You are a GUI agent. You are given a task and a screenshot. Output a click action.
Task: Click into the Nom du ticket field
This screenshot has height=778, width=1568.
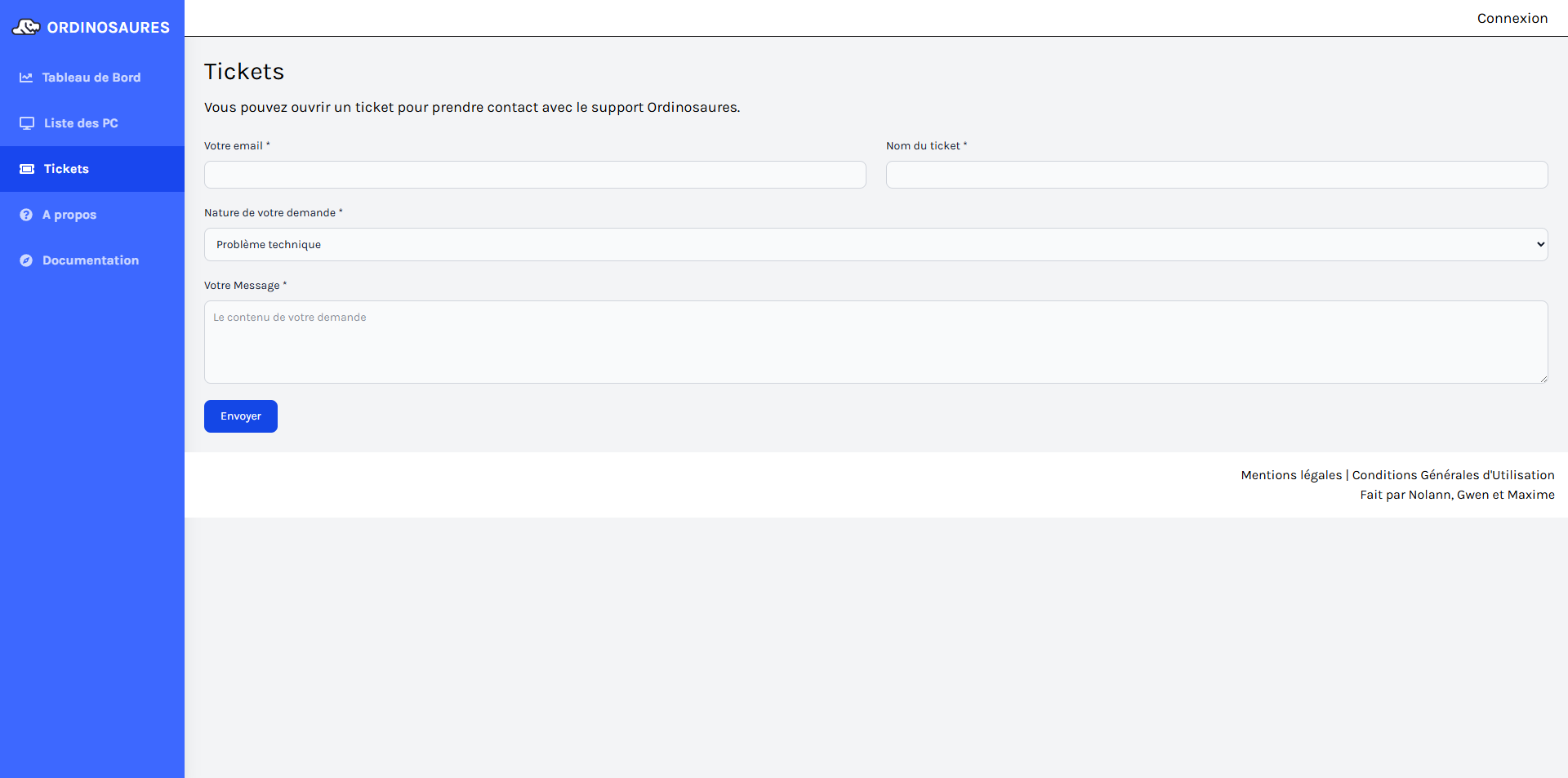tap(1216, 175)
